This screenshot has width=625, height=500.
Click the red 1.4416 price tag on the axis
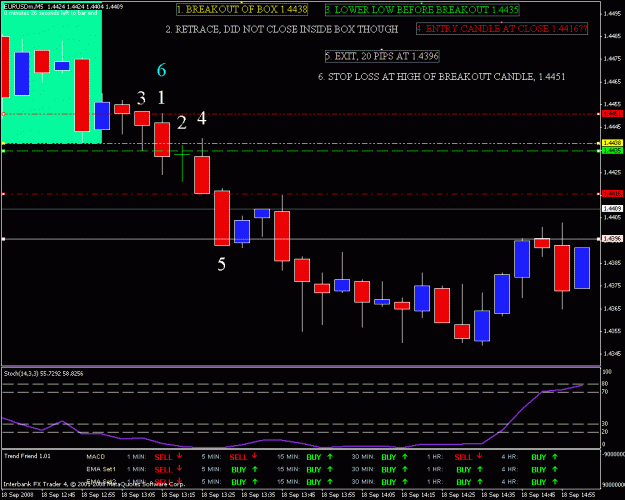pos(612,194)
